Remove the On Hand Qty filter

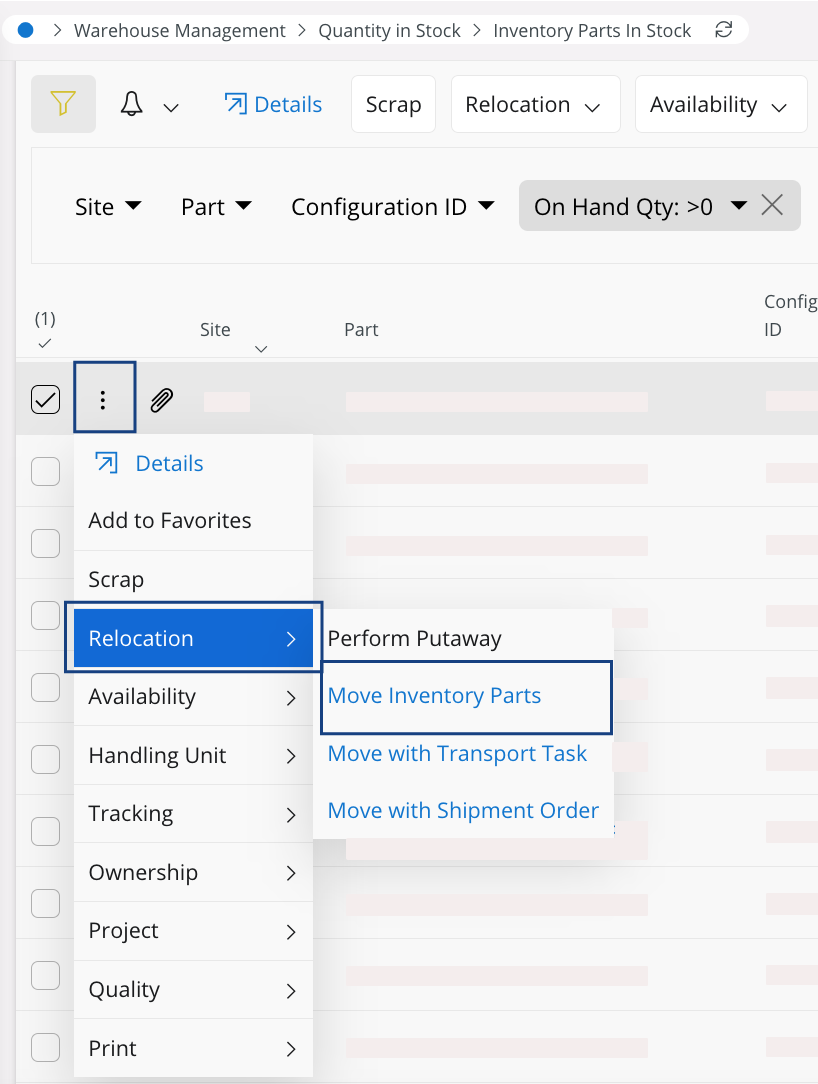click(772, 206)
